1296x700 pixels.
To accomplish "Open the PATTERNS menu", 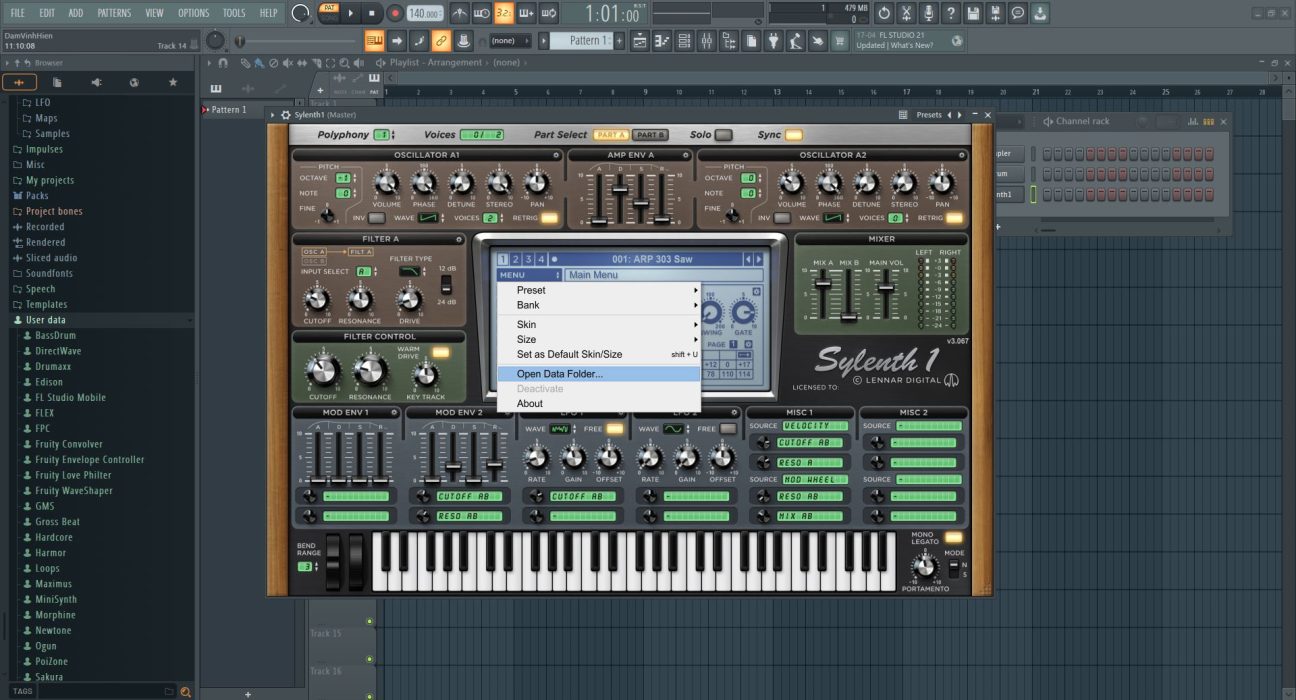I will point(114,13).
